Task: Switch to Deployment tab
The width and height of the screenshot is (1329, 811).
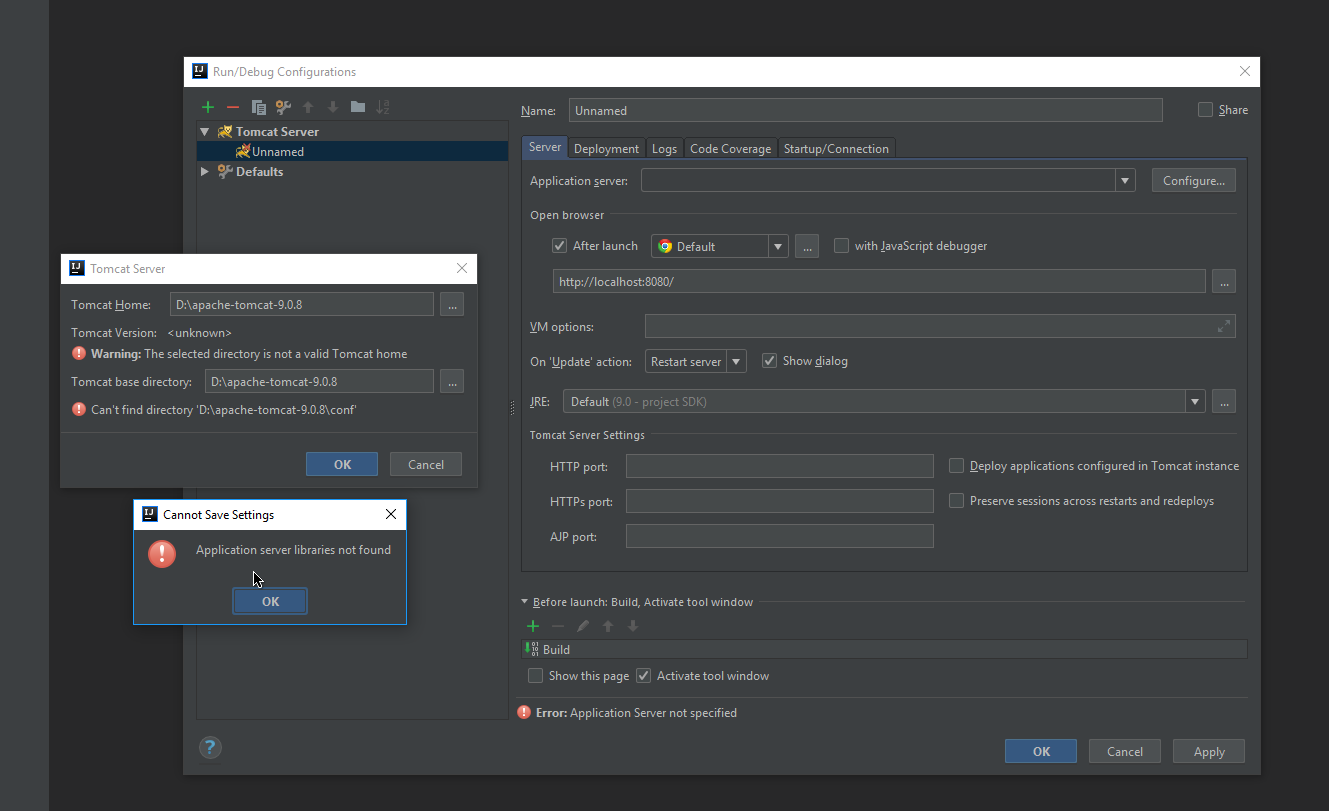Action: 606,148
